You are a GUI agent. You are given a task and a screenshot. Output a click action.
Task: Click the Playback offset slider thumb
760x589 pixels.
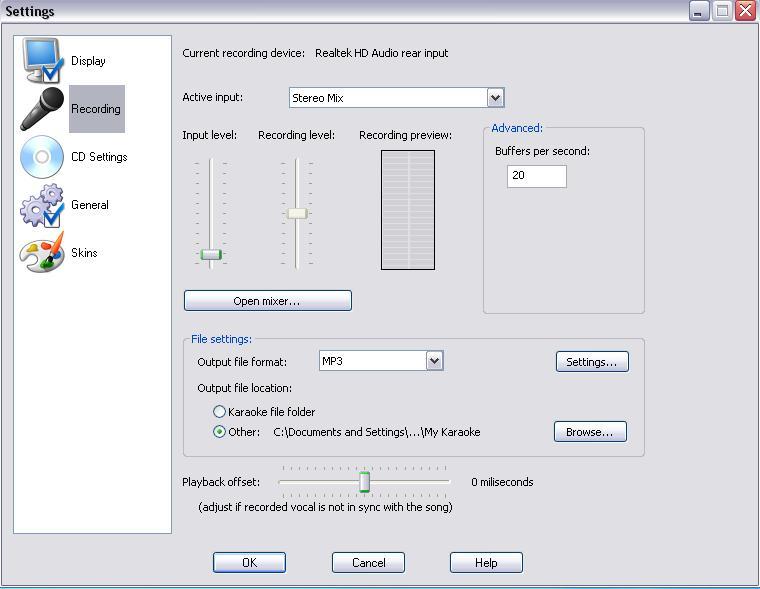tap(364, 482)
